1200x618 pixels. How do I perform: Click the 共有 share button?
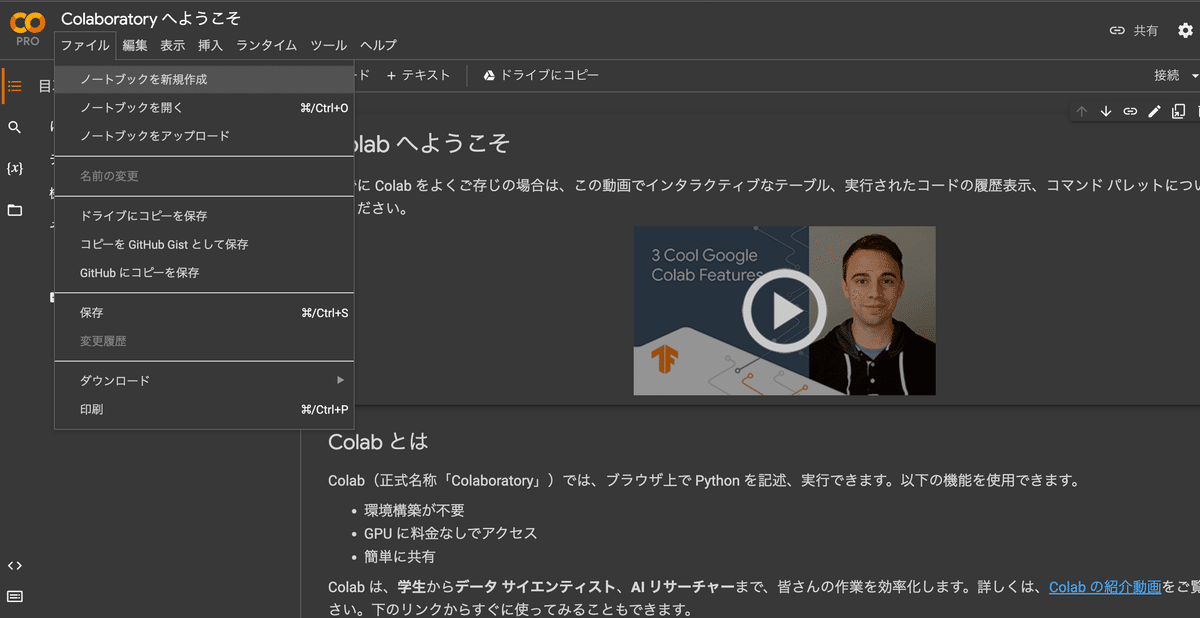point(1146,31)
